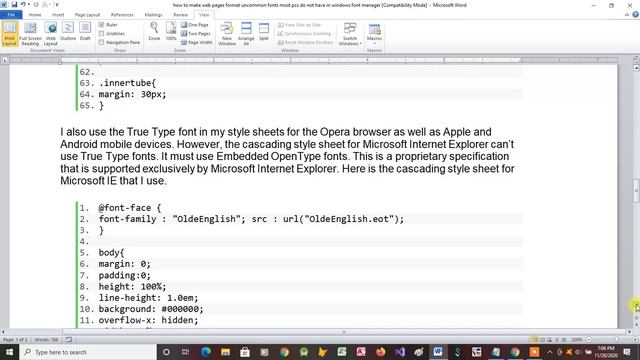Click the Redo icon in Quick Access Toolbar
The height and width of the screenshot is (360, 640).
click(36, 4)
